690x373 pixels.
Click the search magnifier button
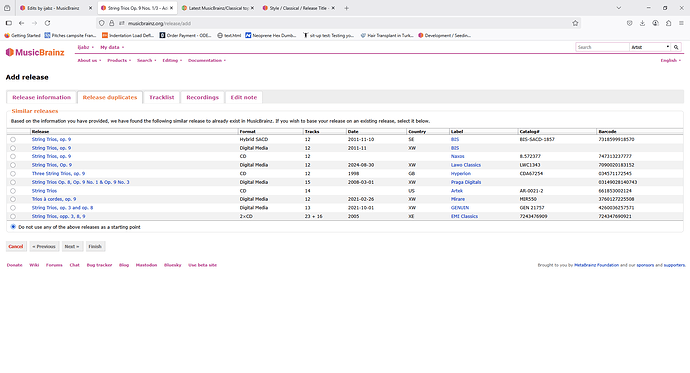(x=676, y=47)
